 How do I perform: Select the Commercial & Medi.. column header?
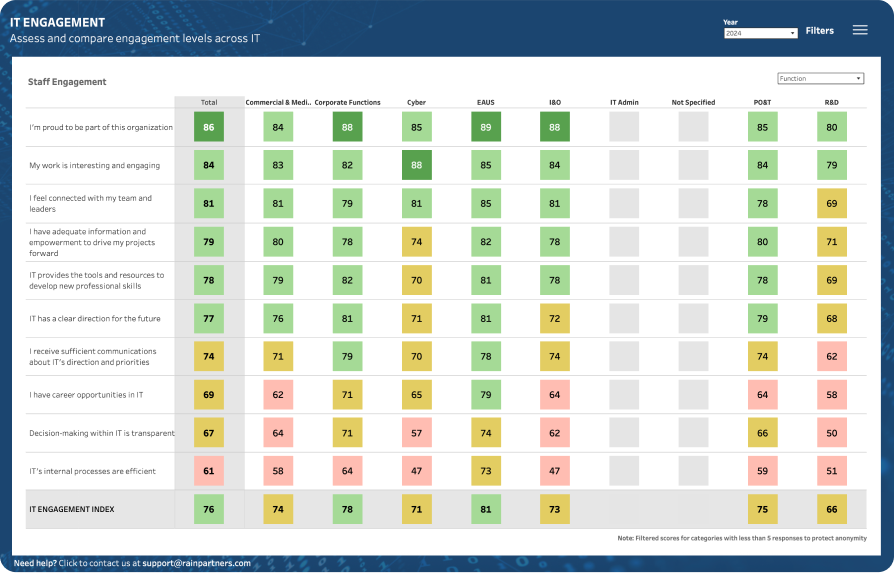278,103
